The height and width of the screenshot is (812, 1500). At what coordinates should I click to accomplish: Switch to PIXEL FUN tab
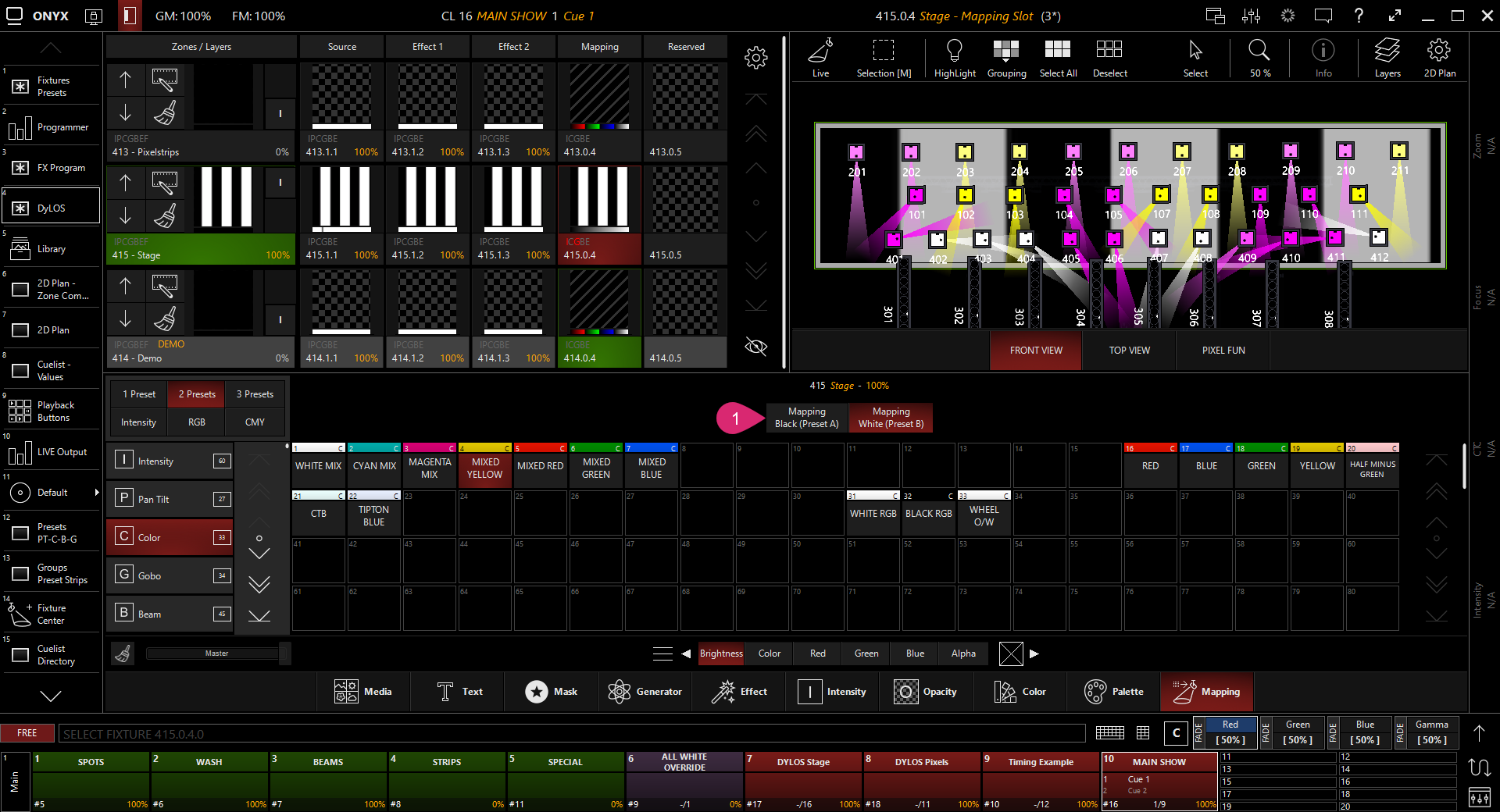(1223, 351)
